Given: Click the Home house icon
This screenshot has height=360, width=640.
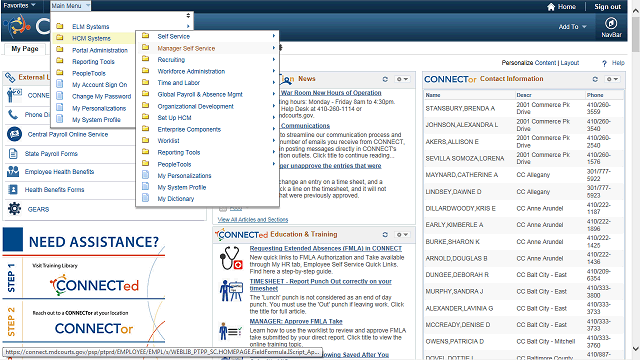Looking at the screenshot, I should coord(551,7).
